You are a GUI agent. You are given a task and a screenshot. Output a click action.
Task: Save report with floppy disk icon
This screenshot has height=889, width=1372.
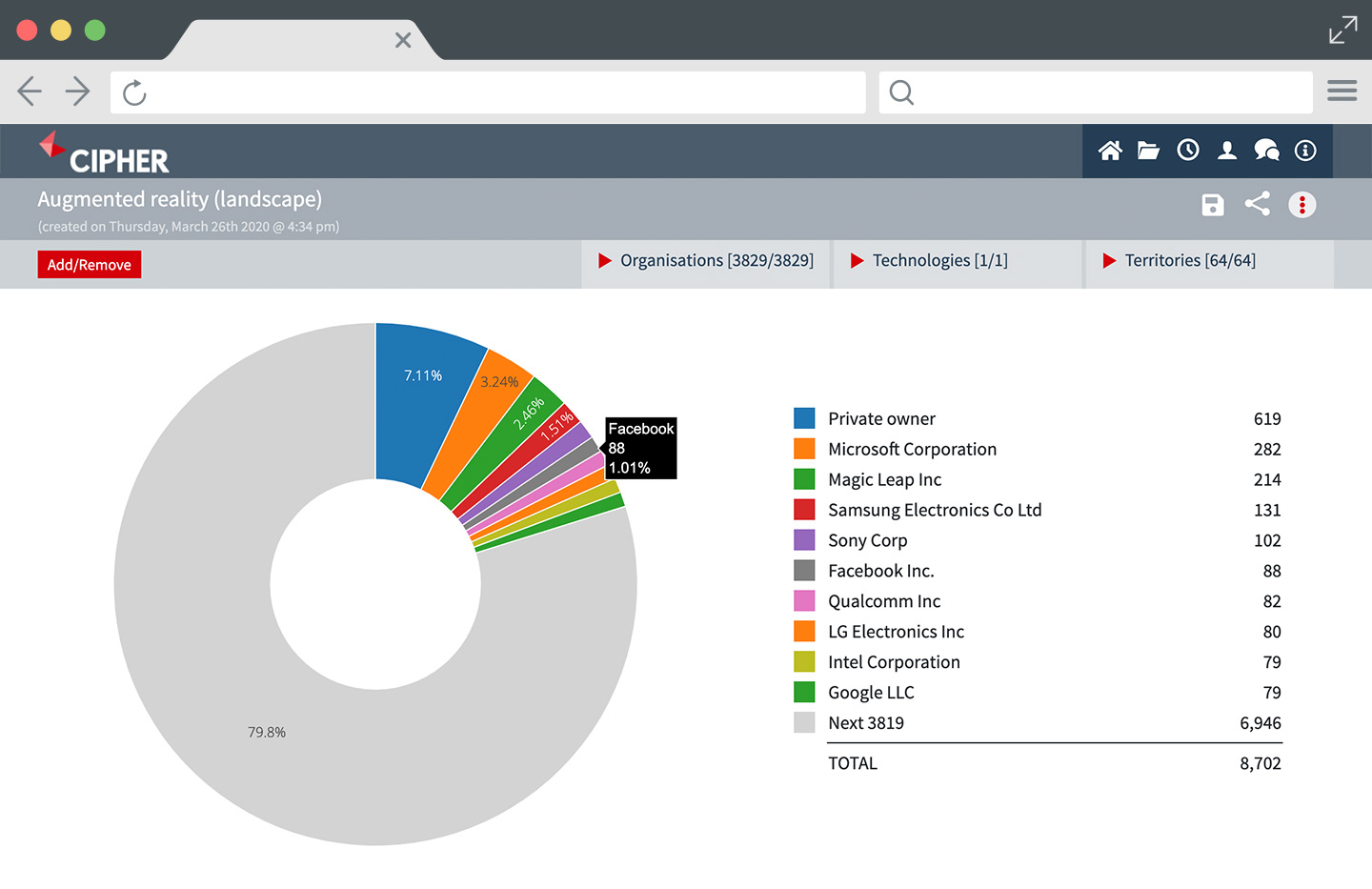(x=1213, y=205)
